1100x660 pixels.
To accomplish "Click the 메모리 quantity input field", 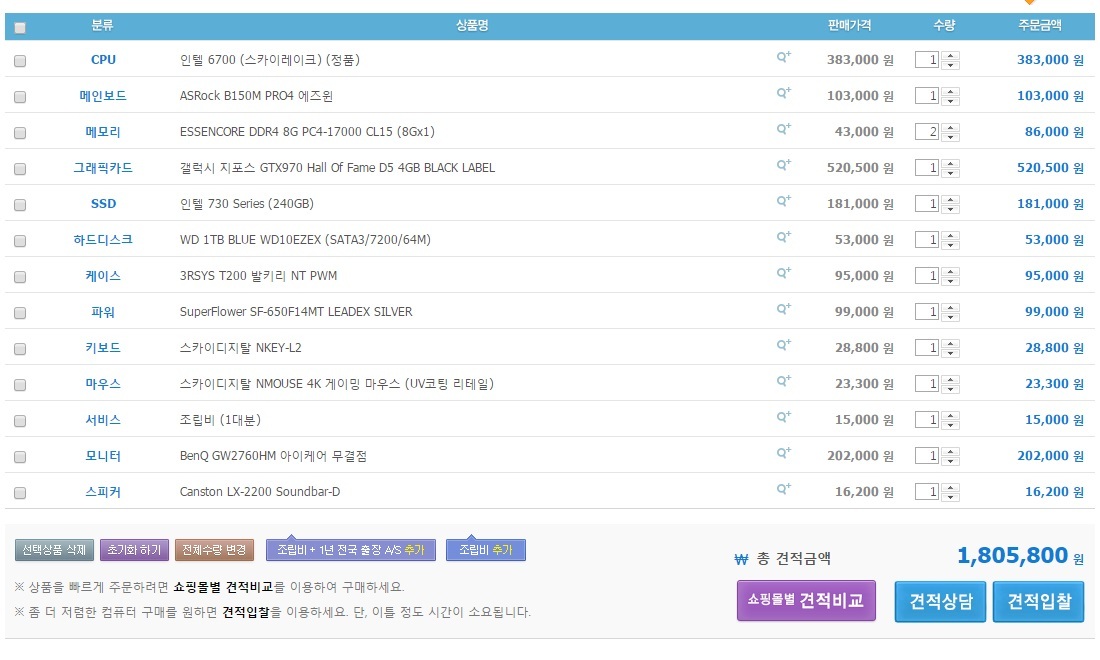I will 927,132.
